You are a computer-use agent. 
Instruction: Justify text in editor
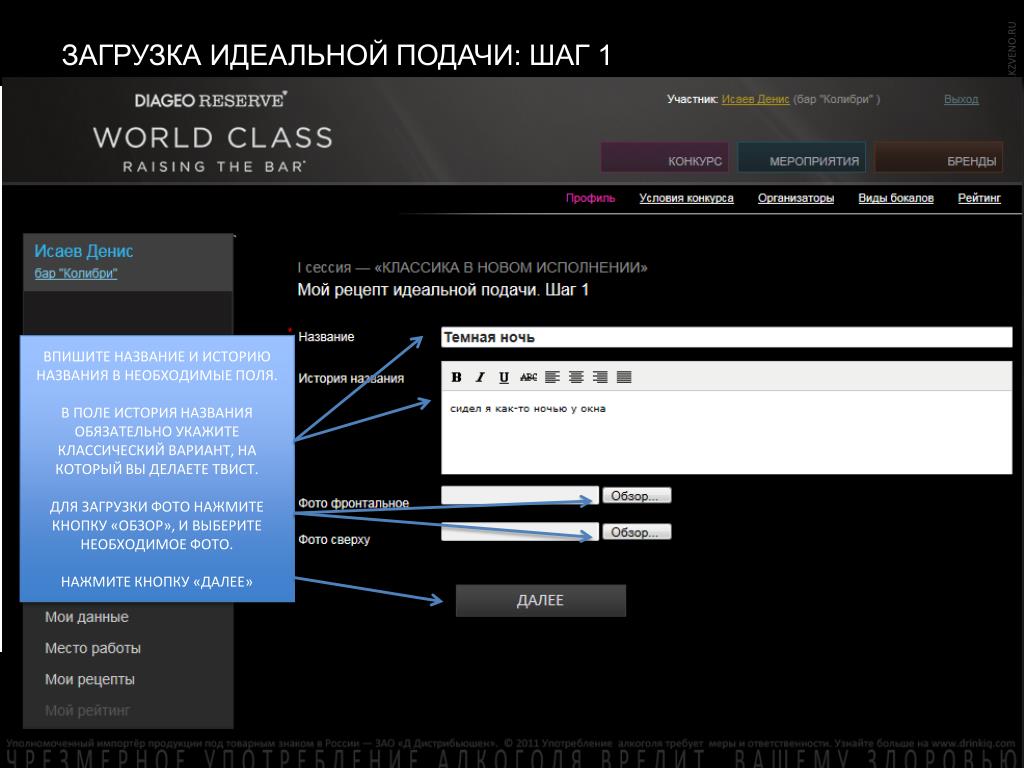(x=624, y=377)
